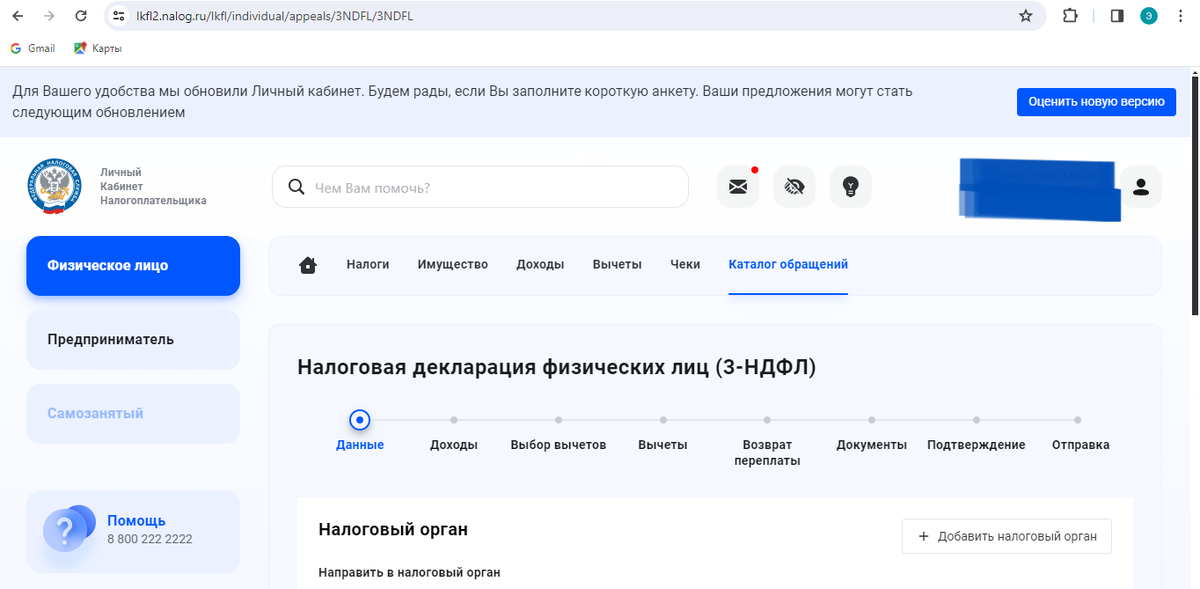Open the Gmail bookmark
Screen dimensions: 1200x589
pos(32,48)
